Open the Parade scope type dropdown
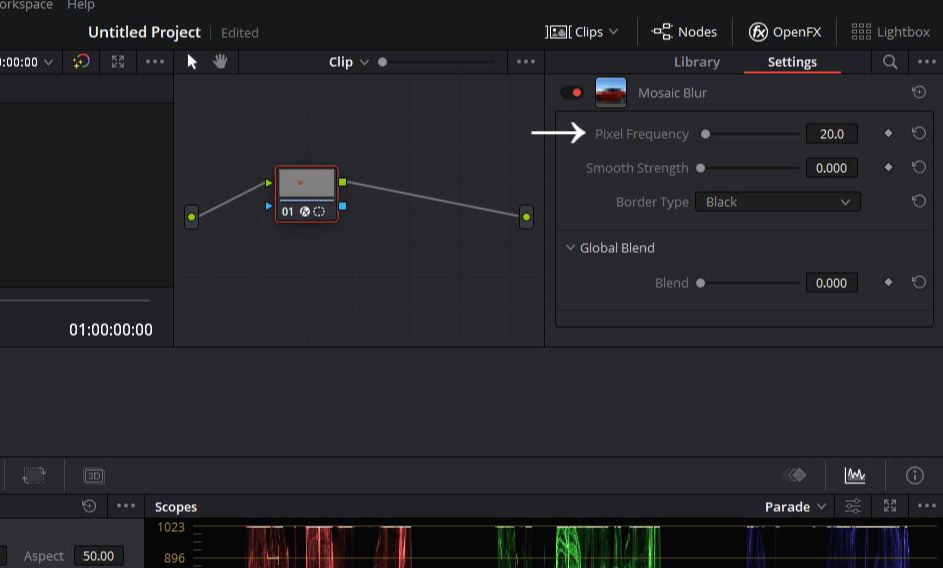This screenshot has width=943, height=568. (795, 507)
